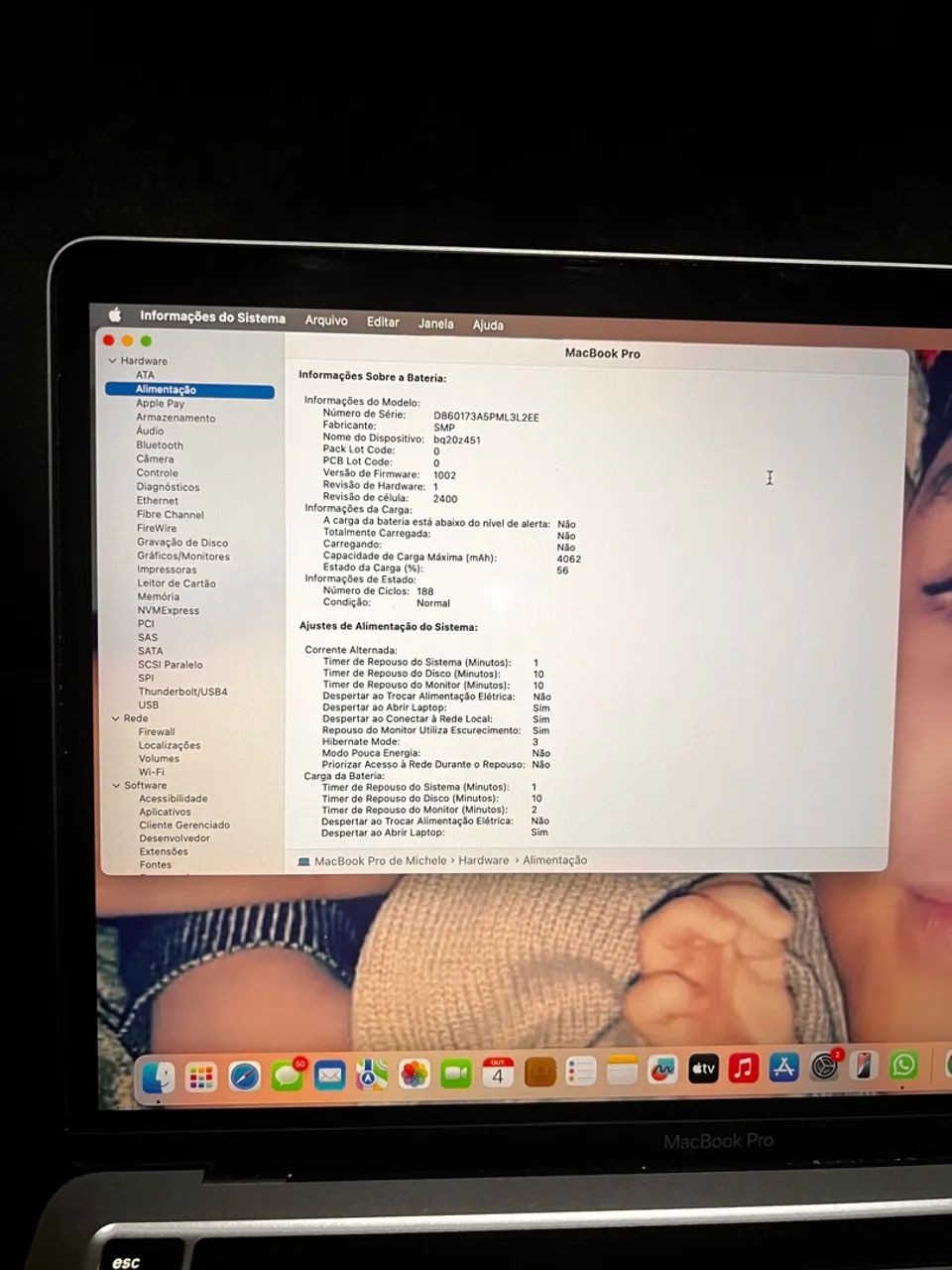Screen dimensions: 952x1270
Task: Select Cliente Gerenciado under Software
Action: [x=184, y=825]
